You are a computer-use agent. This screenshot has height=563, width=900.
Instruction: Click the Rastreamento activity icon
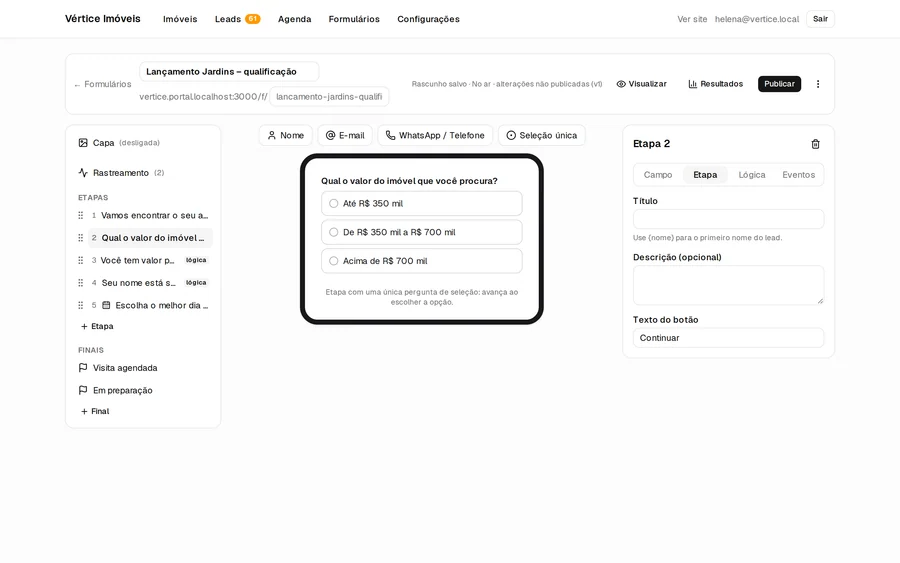tap(83, 173)
